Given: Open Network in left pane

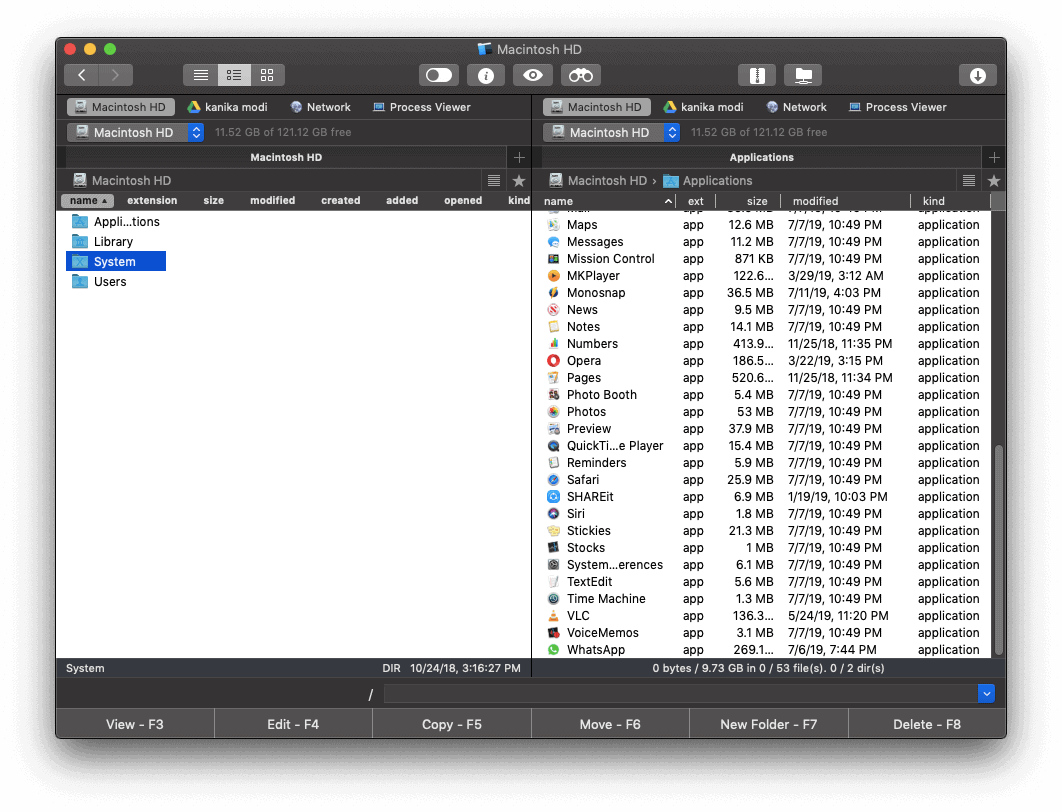Looking at the screenshot, I should pyautogui.click(x=320, y=107).
